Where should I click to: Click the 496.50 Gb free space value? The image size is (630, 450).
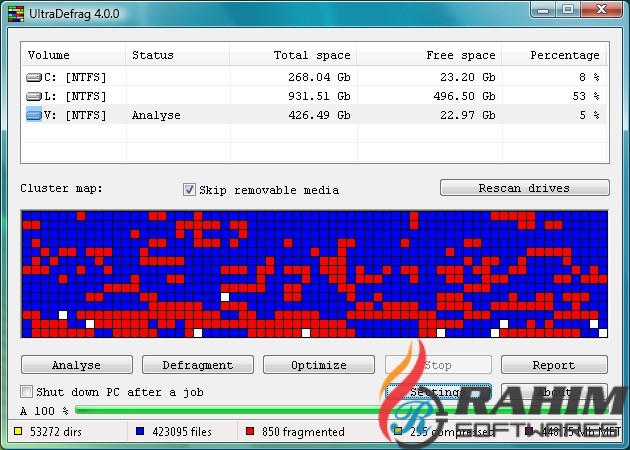(464, 96)
